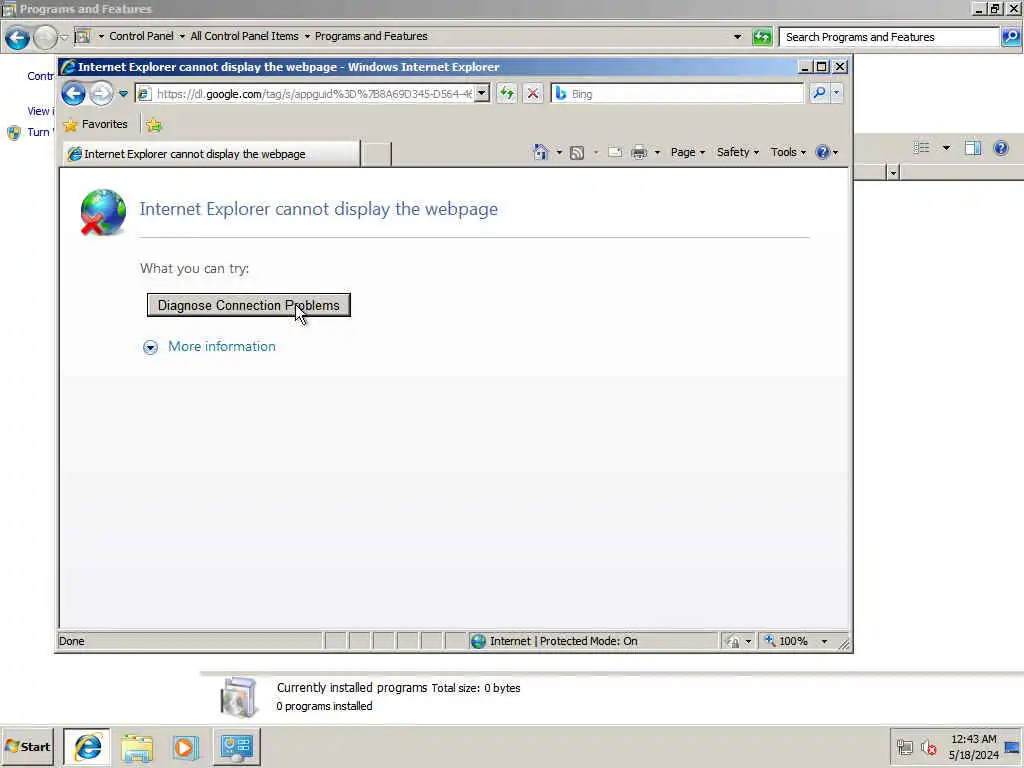Click the address bar URL field
The width and height of the screenshot is (1024, 768).
pos(313,93)
